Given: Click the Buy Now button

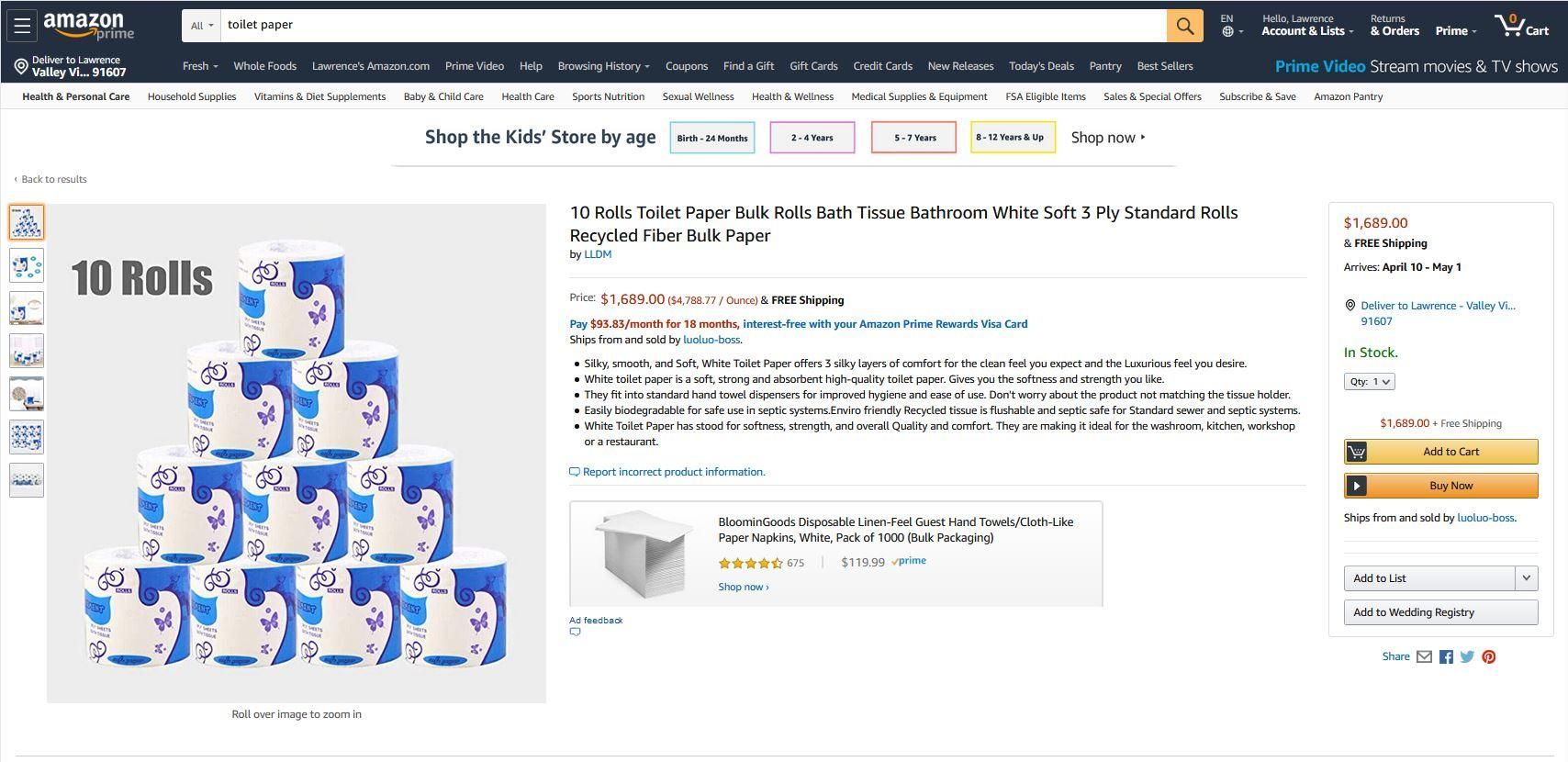Looking at the screenshot, I should click(1440, 486).
